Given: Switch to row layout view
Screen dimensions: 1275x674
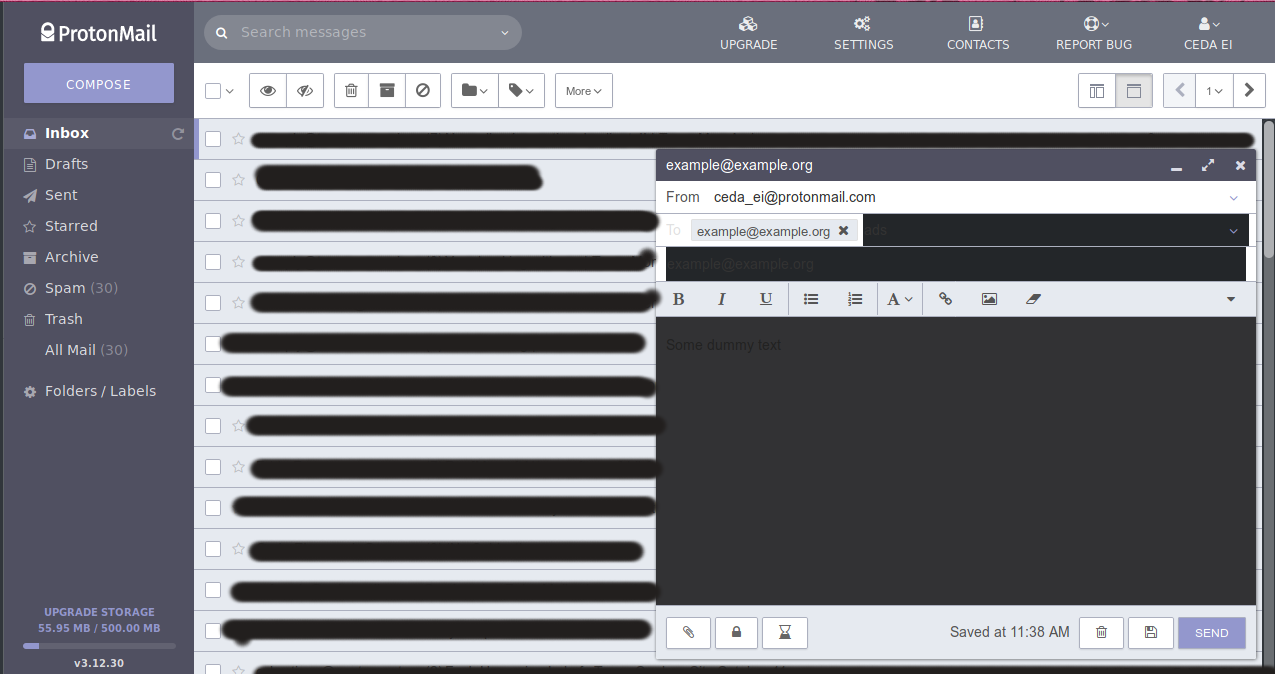Looking at the screenshot, I should 1134,91.
